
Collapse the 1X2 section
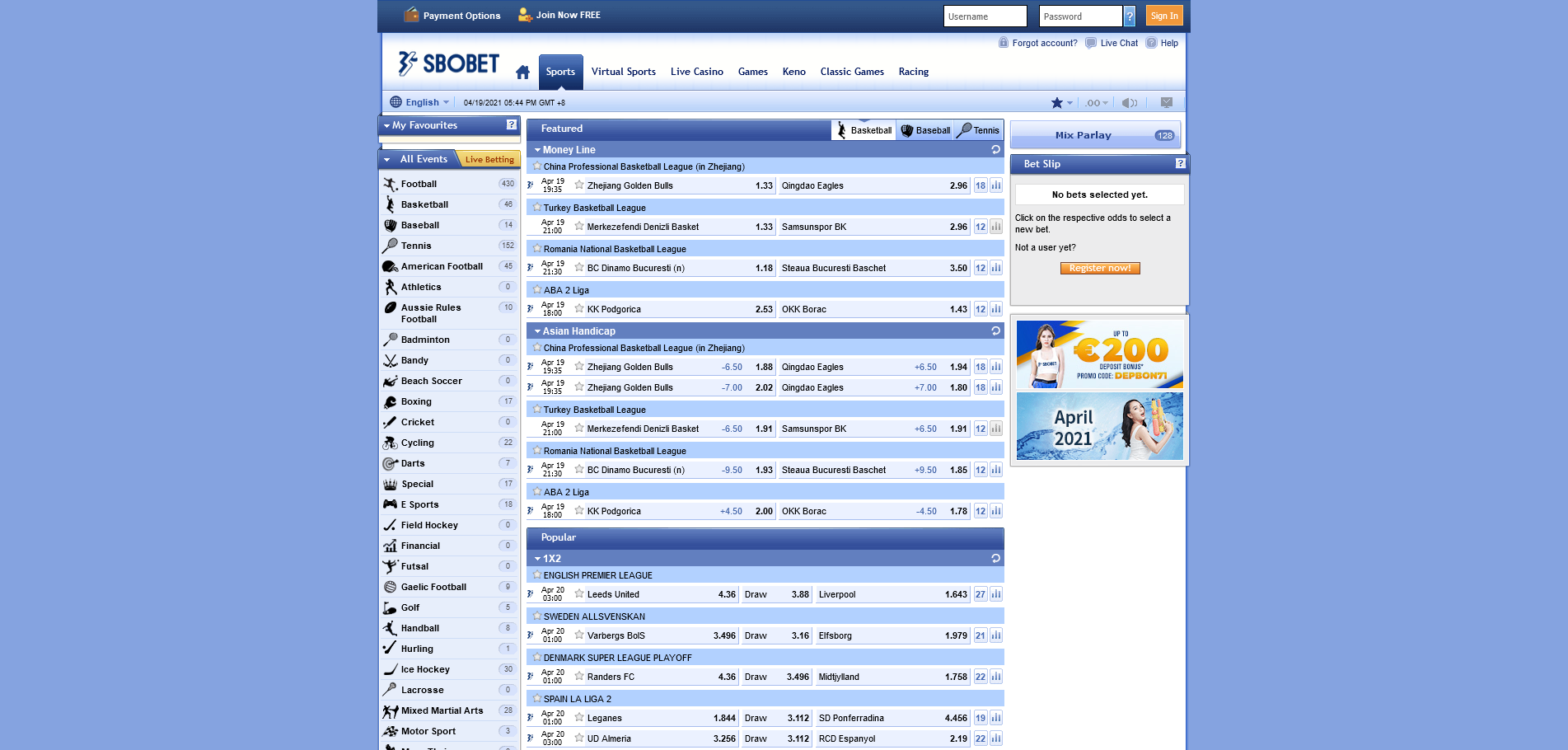[x=537, y=559]
